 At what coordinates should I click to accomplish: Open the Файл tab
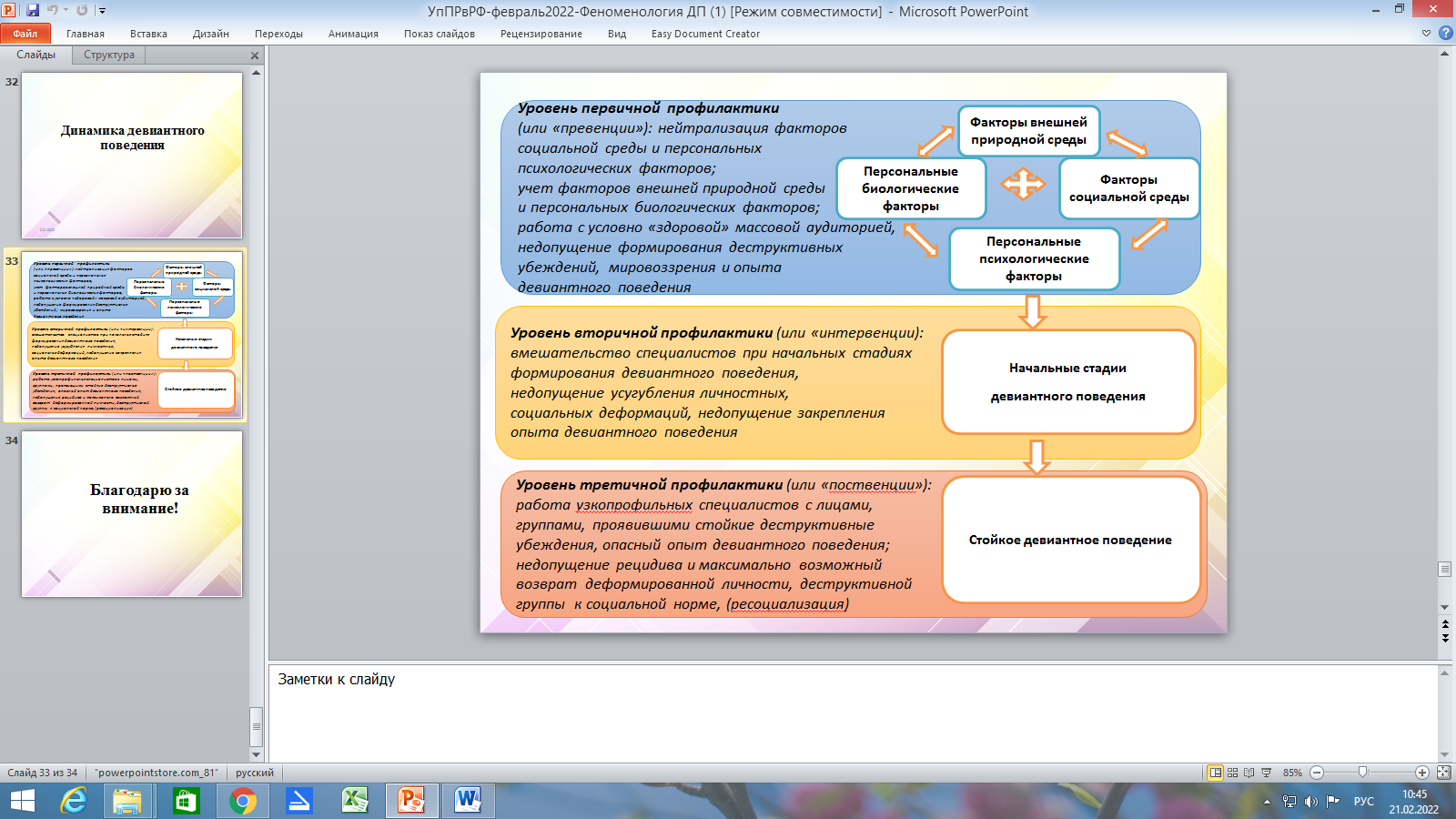25,34
